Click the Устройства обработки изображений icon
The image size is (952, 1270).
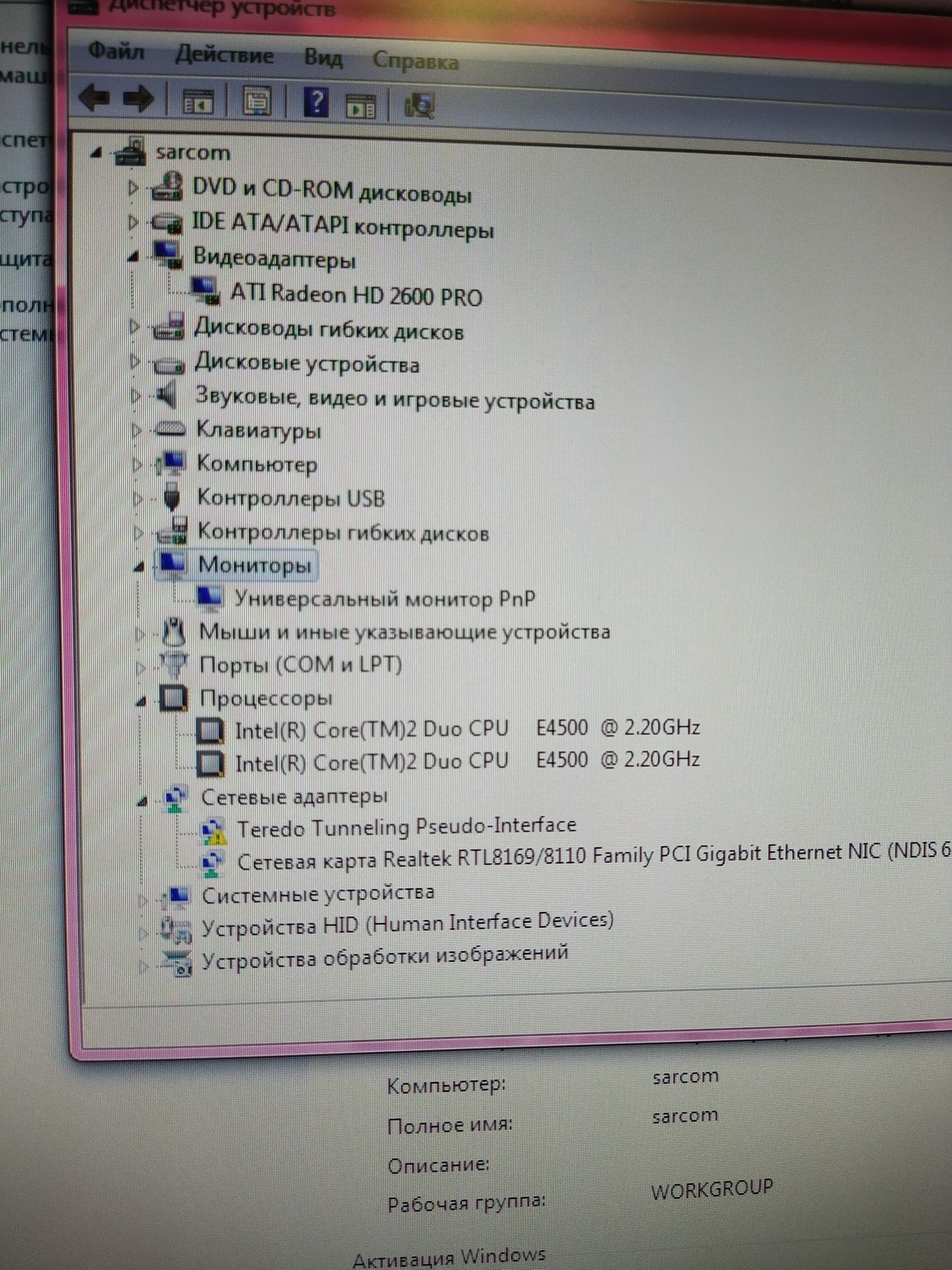click(x=176, y=964)
